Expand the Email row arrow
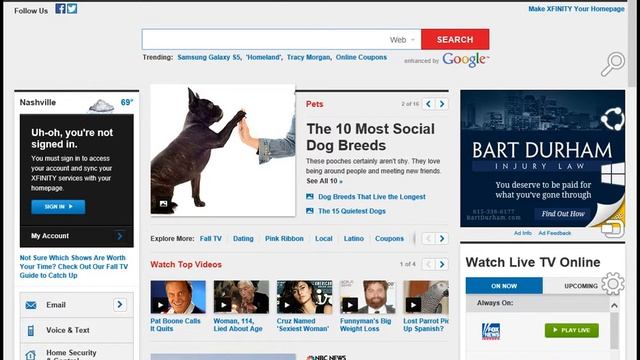The width and height of the screenshot is (640, 360). pos(120,304)
